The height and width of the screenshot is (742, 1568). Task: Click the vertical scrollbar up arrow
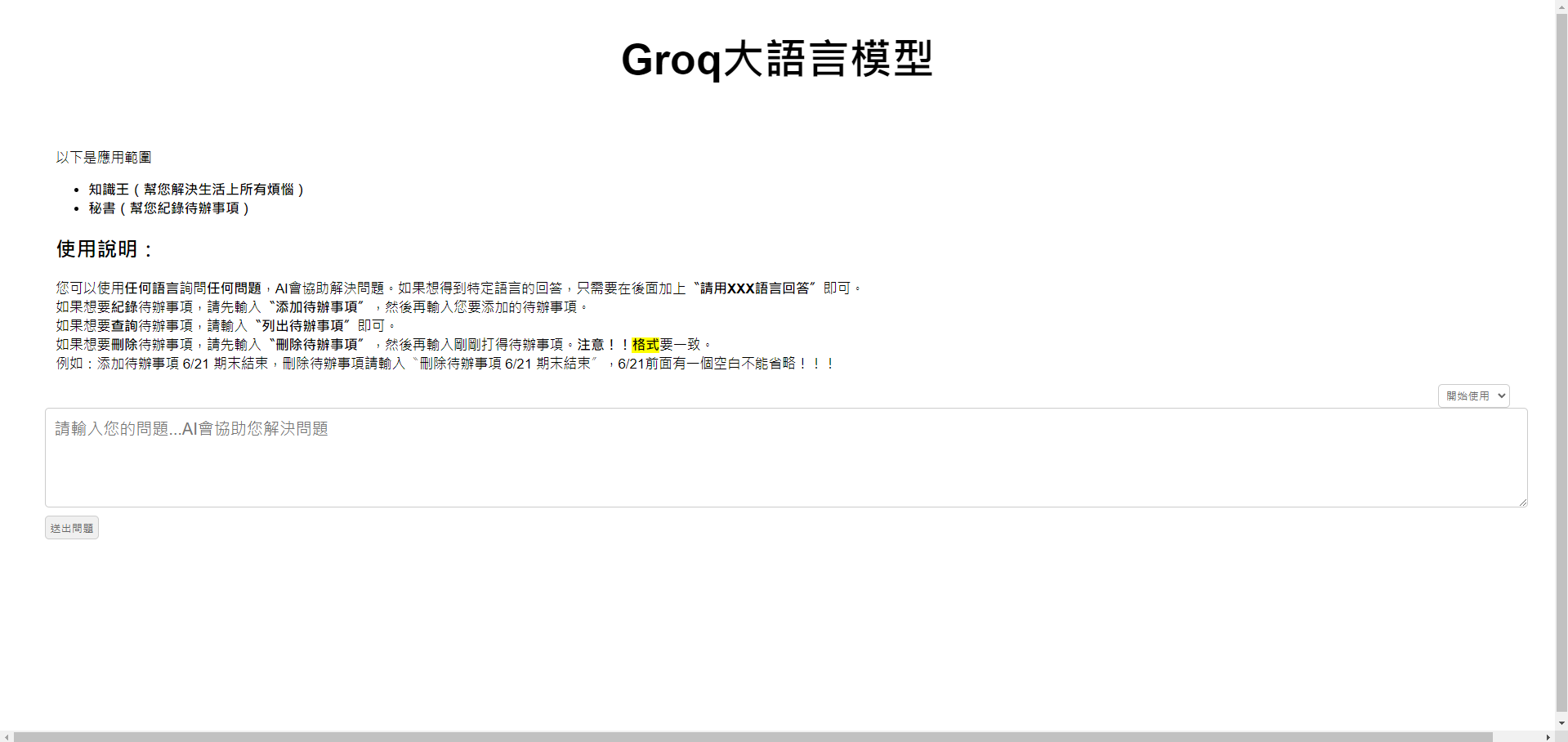pos(1561,6)
